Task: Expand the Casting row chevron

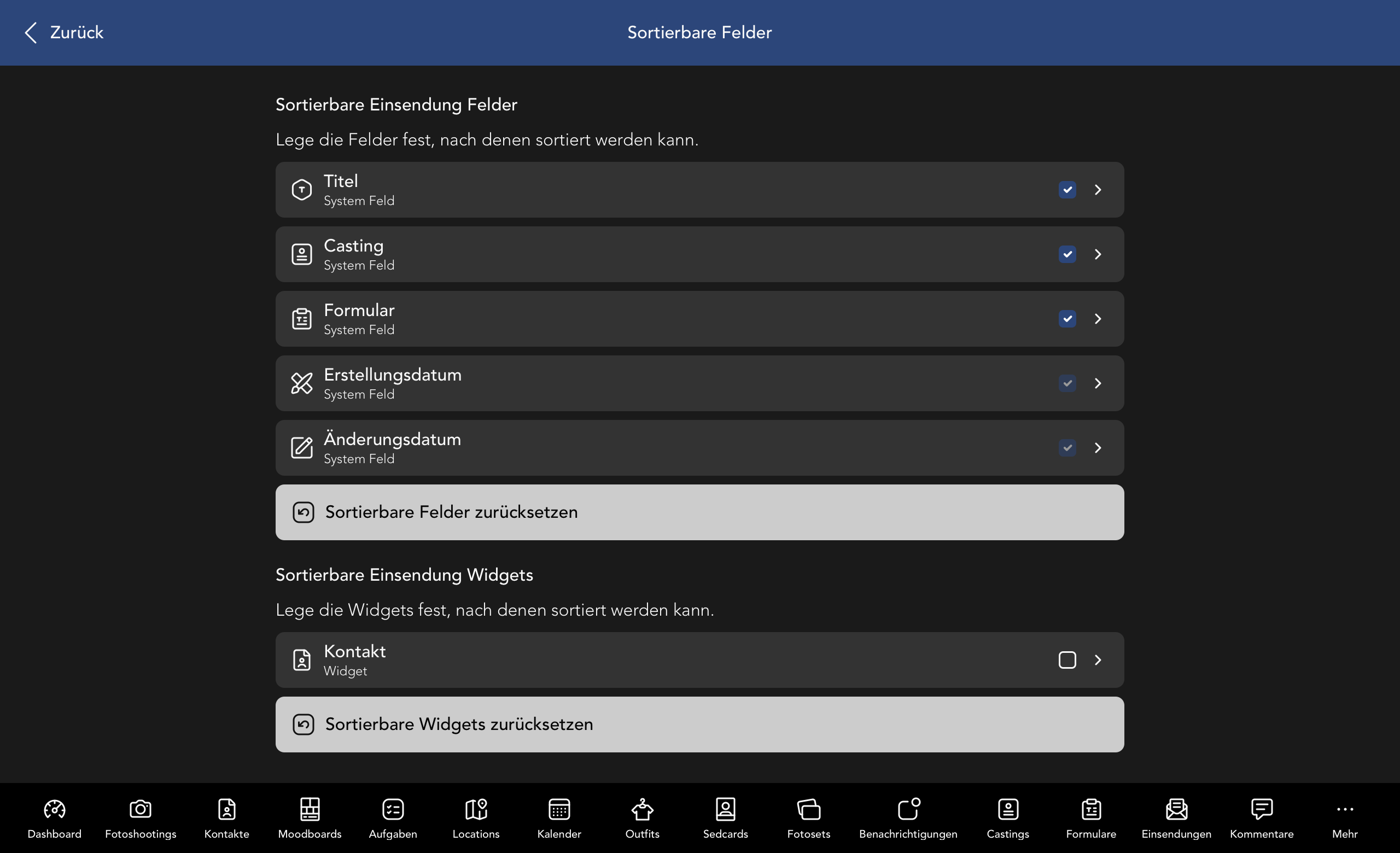Action: click(x=1098, y=254)
